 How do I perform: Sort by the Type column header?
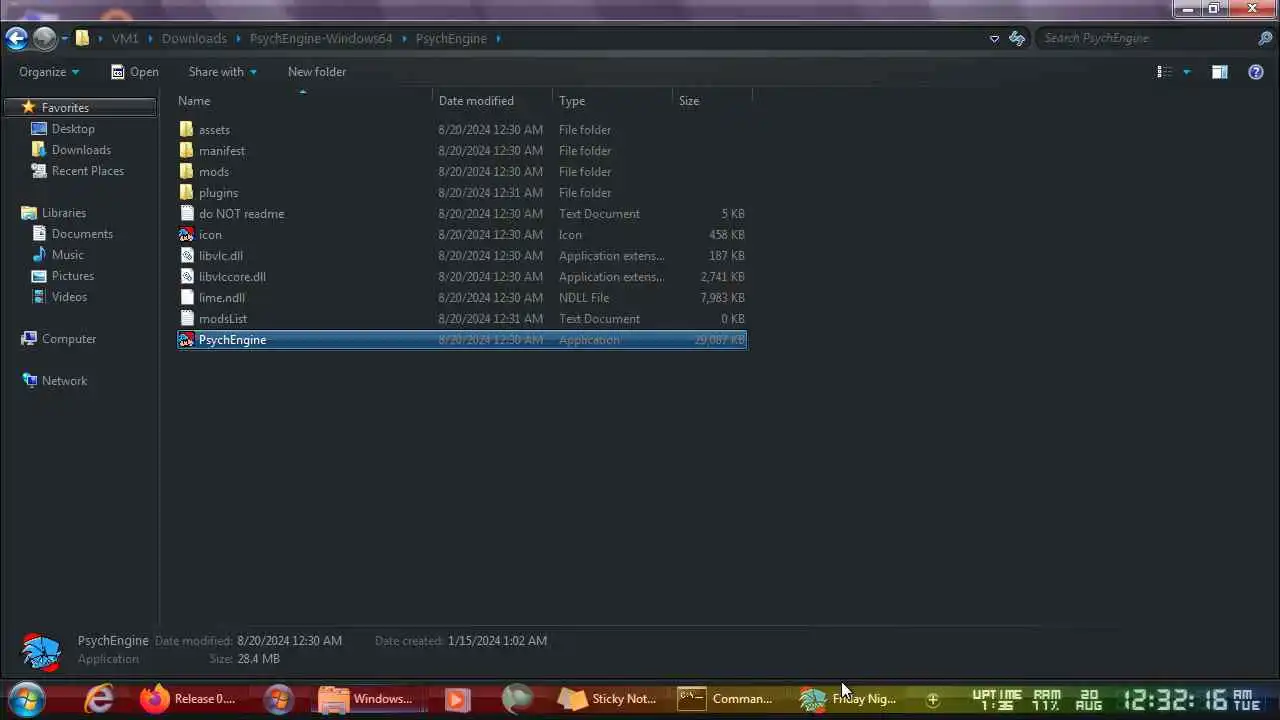coord(613,101)
